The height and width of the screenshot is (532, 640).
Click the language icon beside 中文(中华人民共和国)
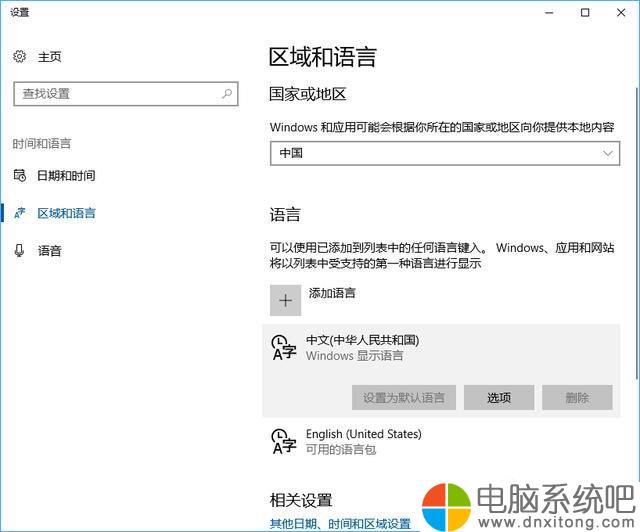pos(284,347)
